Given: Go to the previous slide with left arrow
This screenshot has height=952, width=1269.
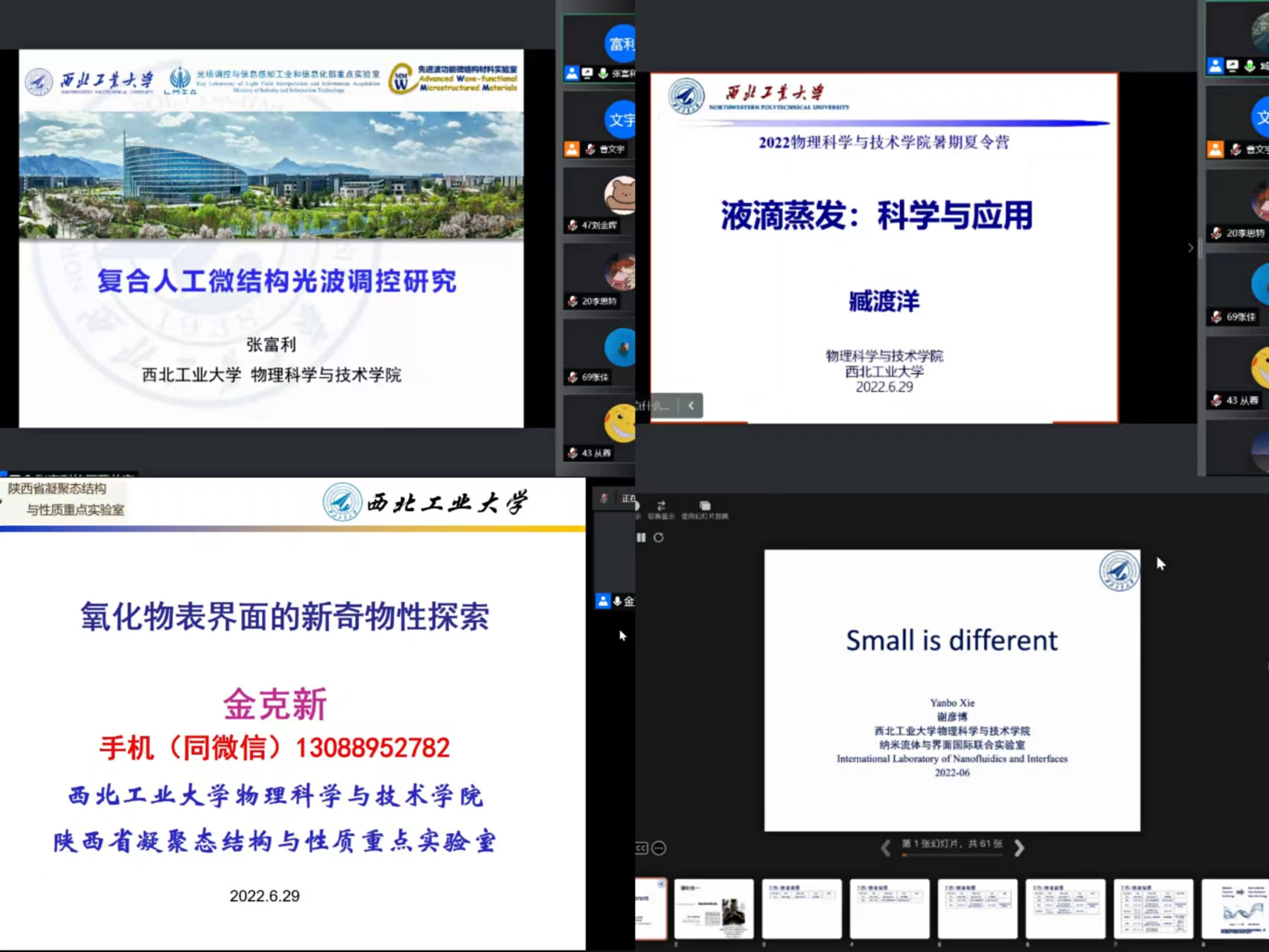Looking at the screenshot, I should 885,848.
